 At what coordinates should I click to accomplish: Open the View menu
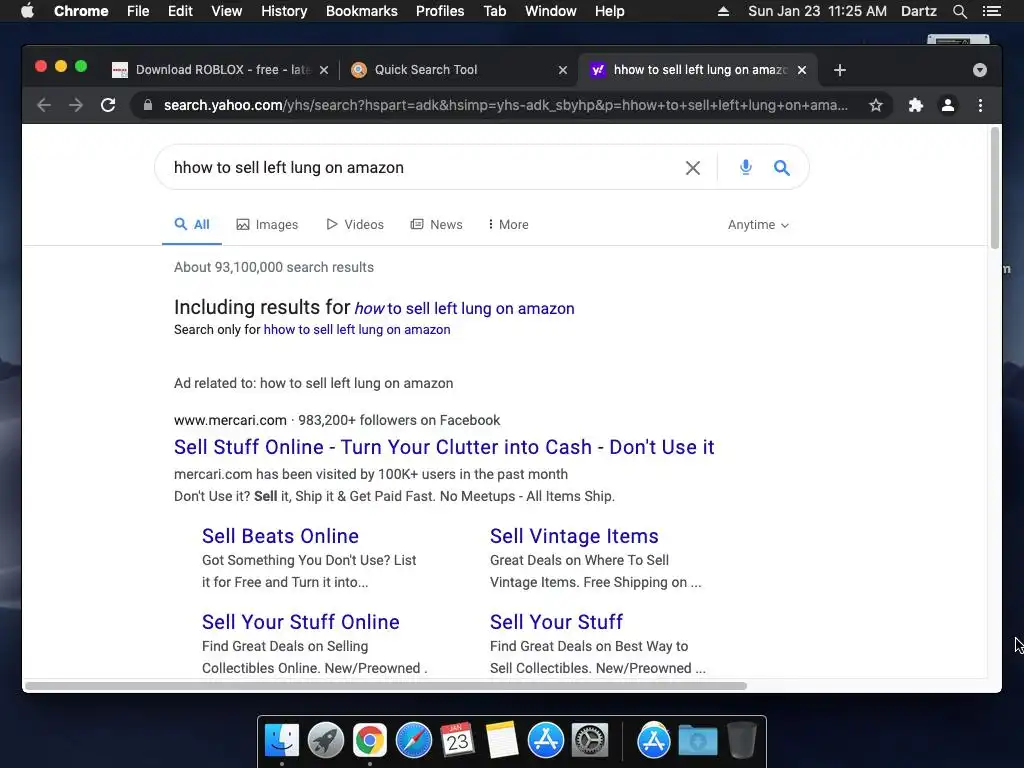[227, 11]
